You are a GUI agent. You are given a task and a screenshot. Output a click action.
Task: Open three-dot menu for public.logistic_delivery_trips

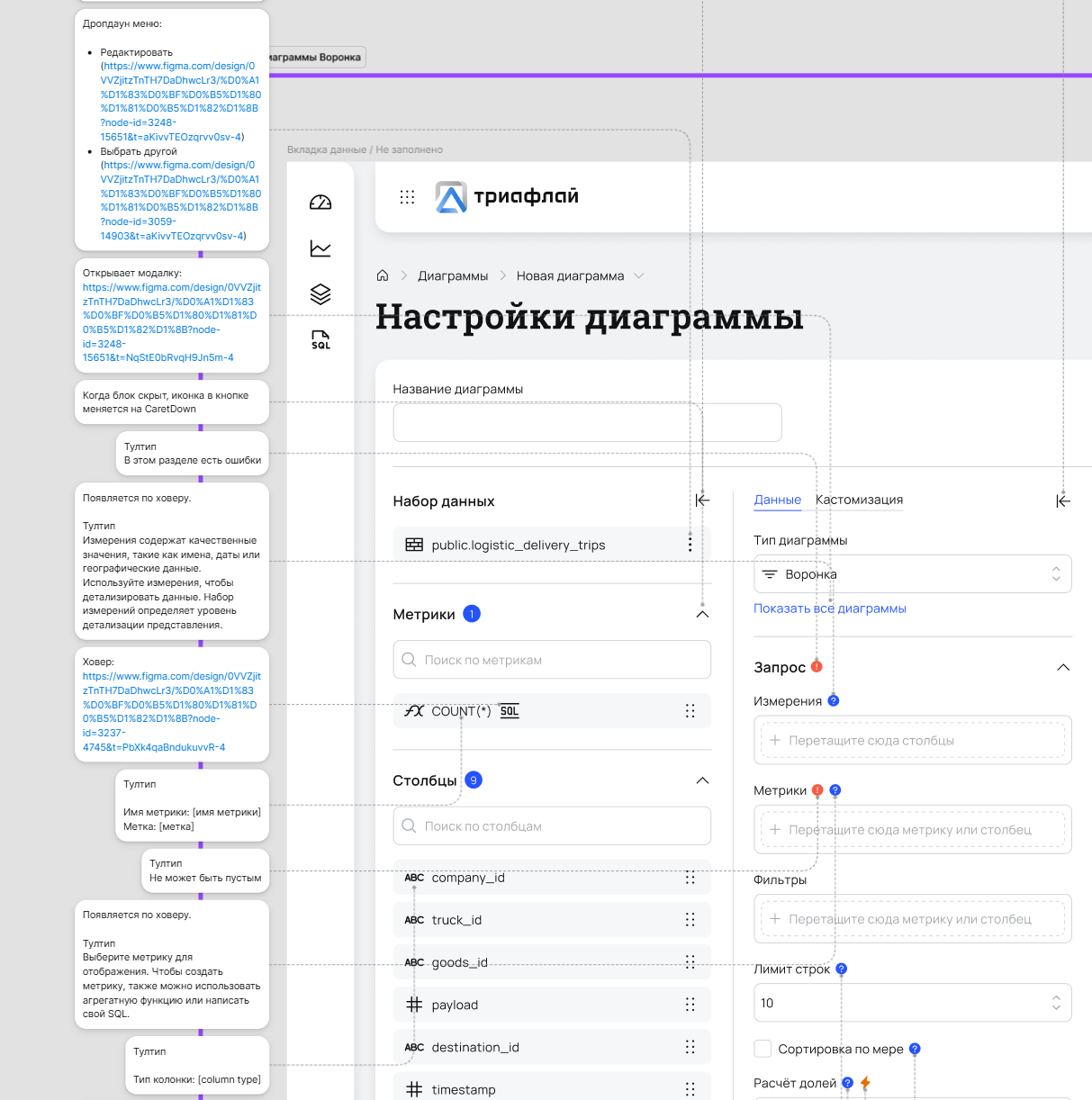(690, 544)
